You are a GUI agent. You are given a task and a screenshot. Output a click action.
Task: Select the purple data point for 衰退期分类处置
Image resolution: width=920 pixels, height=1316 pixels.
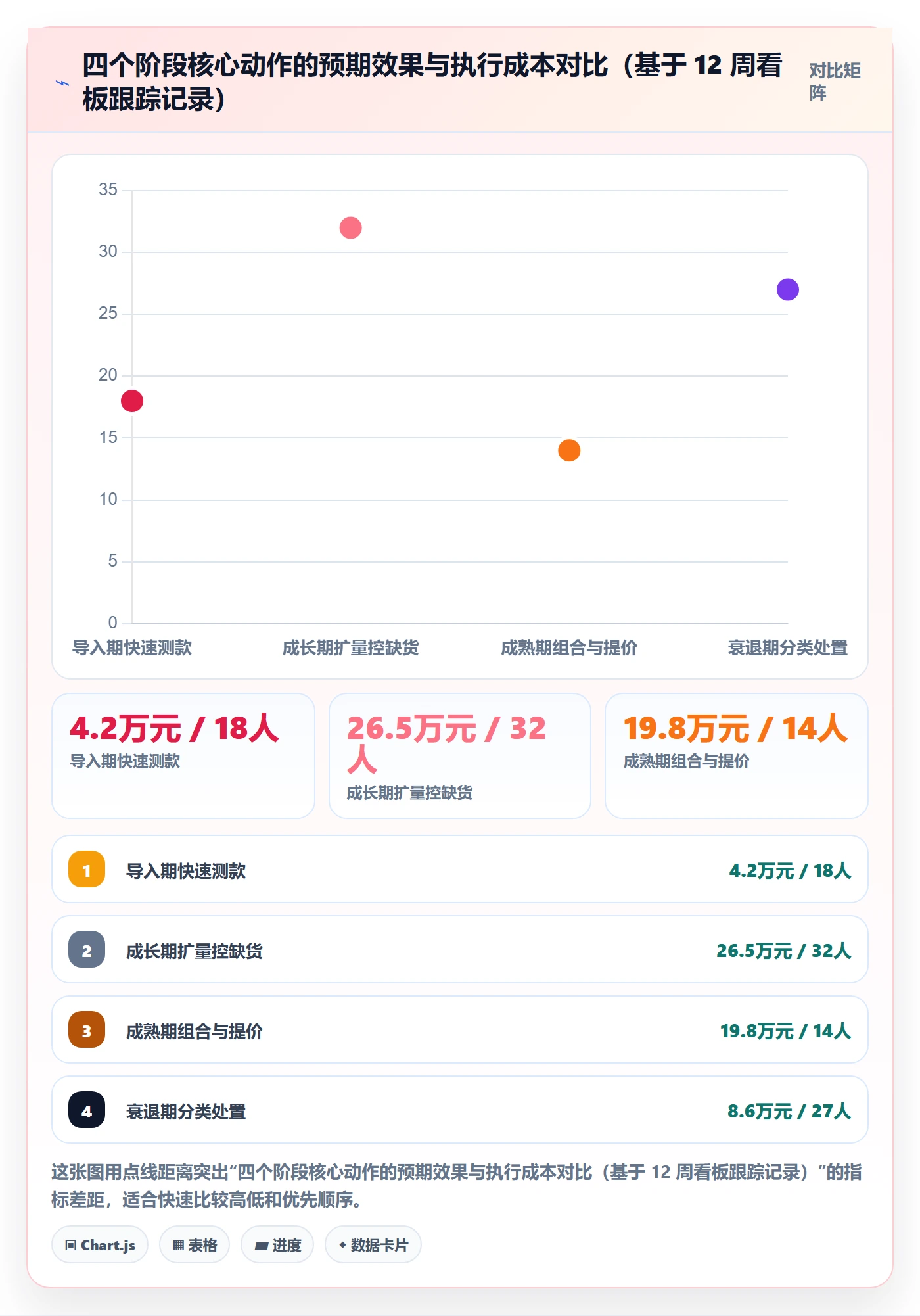point(787,289)
